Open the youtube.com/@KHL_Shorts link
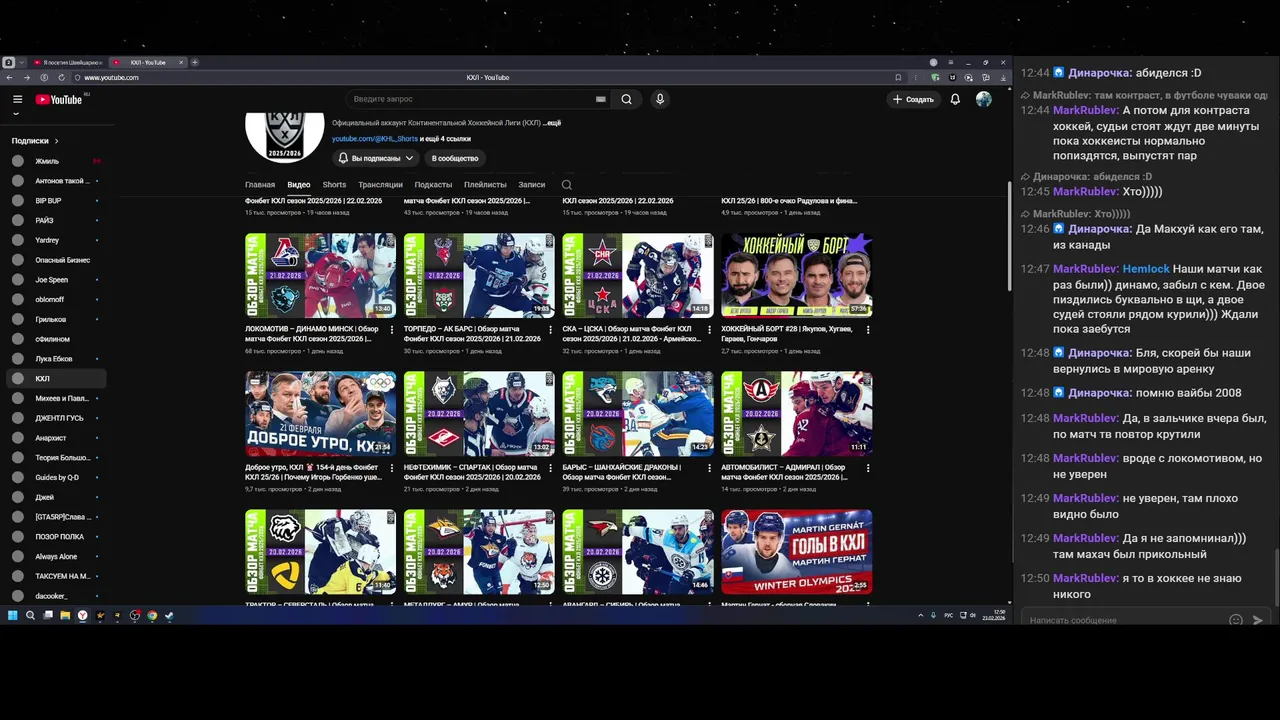Viewport: 1280px width, 720px height. click(375, 139)
